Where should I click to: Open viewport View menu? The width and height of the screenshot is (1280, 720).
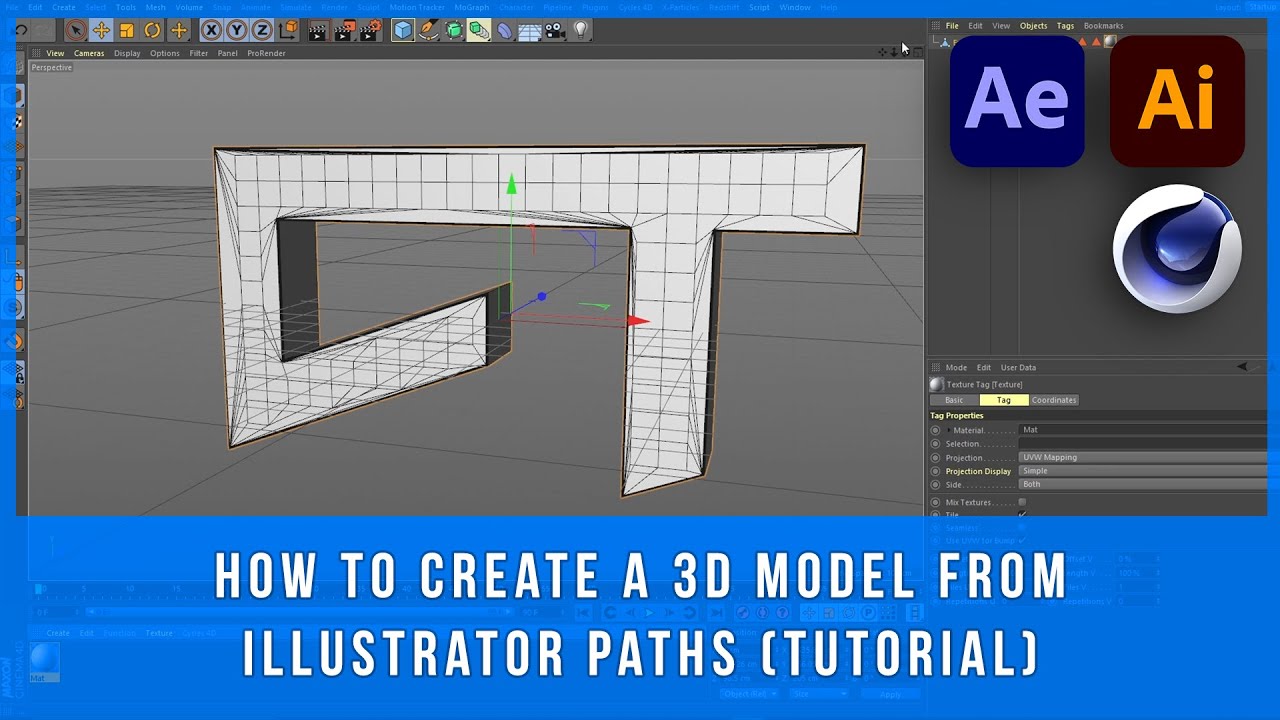[55, 53]
